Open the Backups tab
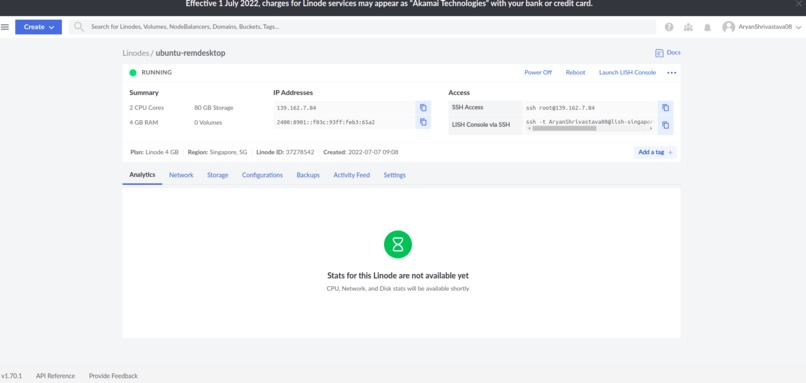This screenshot has height=383, width=806. (x=308, y=175)
